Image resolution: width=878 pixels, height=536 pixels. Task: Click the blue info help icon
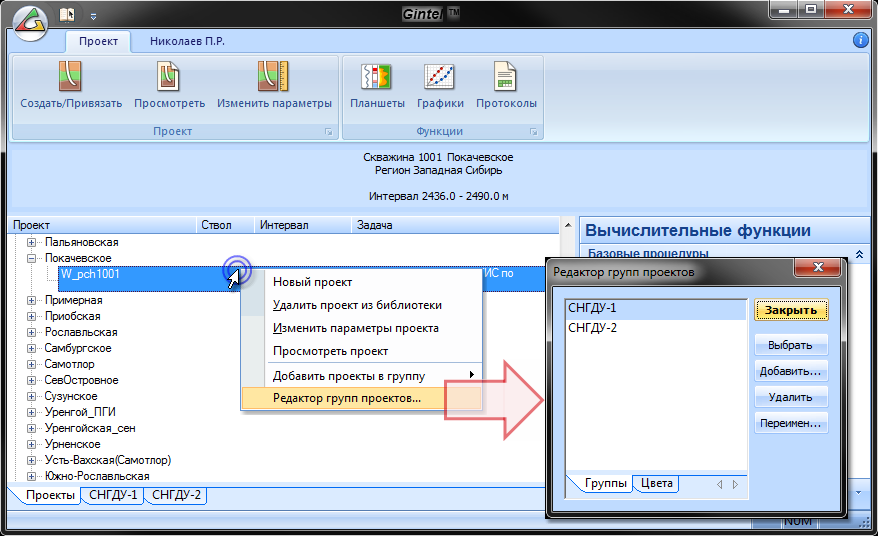point(861,40)
